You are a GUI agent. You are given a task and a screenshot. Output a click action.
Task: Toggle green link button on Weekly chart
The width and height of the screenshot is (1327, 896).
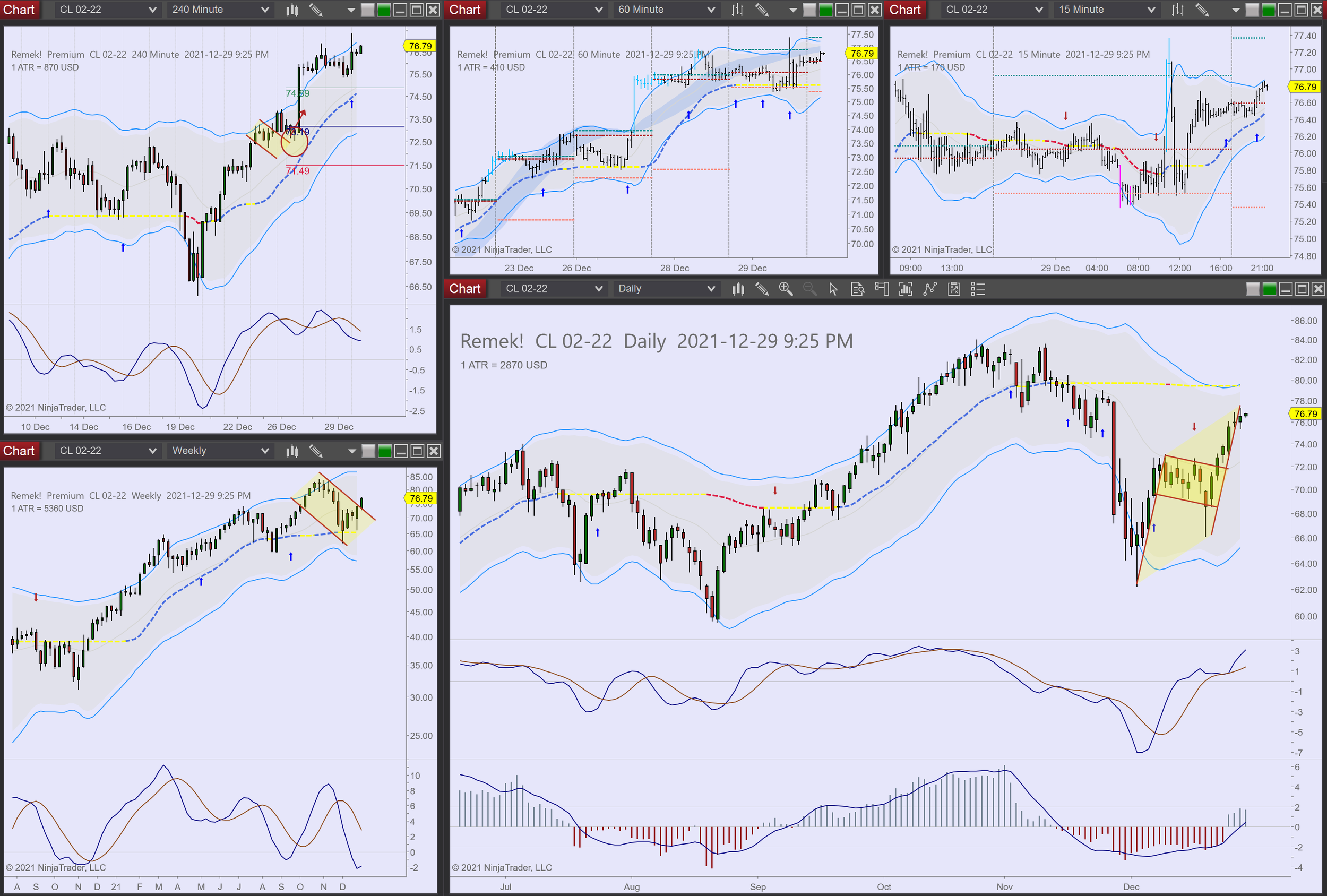click(385, 451)
